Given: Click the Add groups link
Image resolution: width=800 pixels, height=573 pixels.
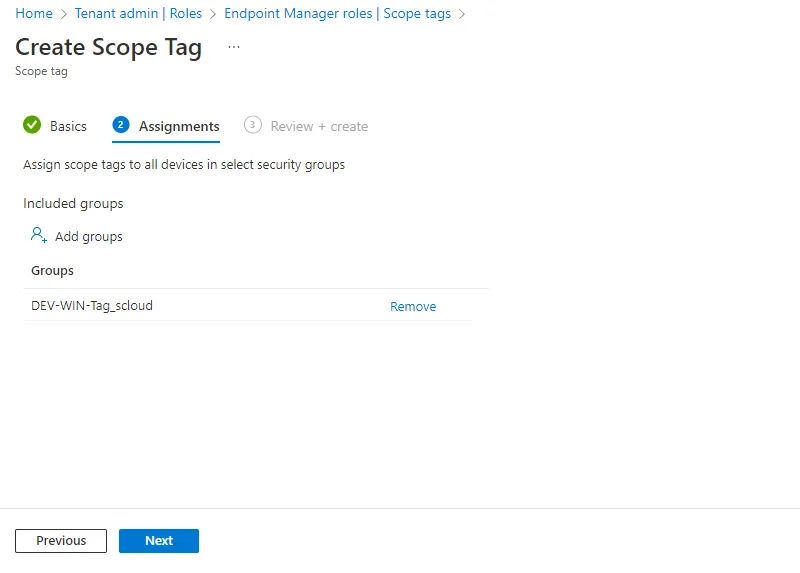Looking at the screenshot, I should tap(89, 236).
